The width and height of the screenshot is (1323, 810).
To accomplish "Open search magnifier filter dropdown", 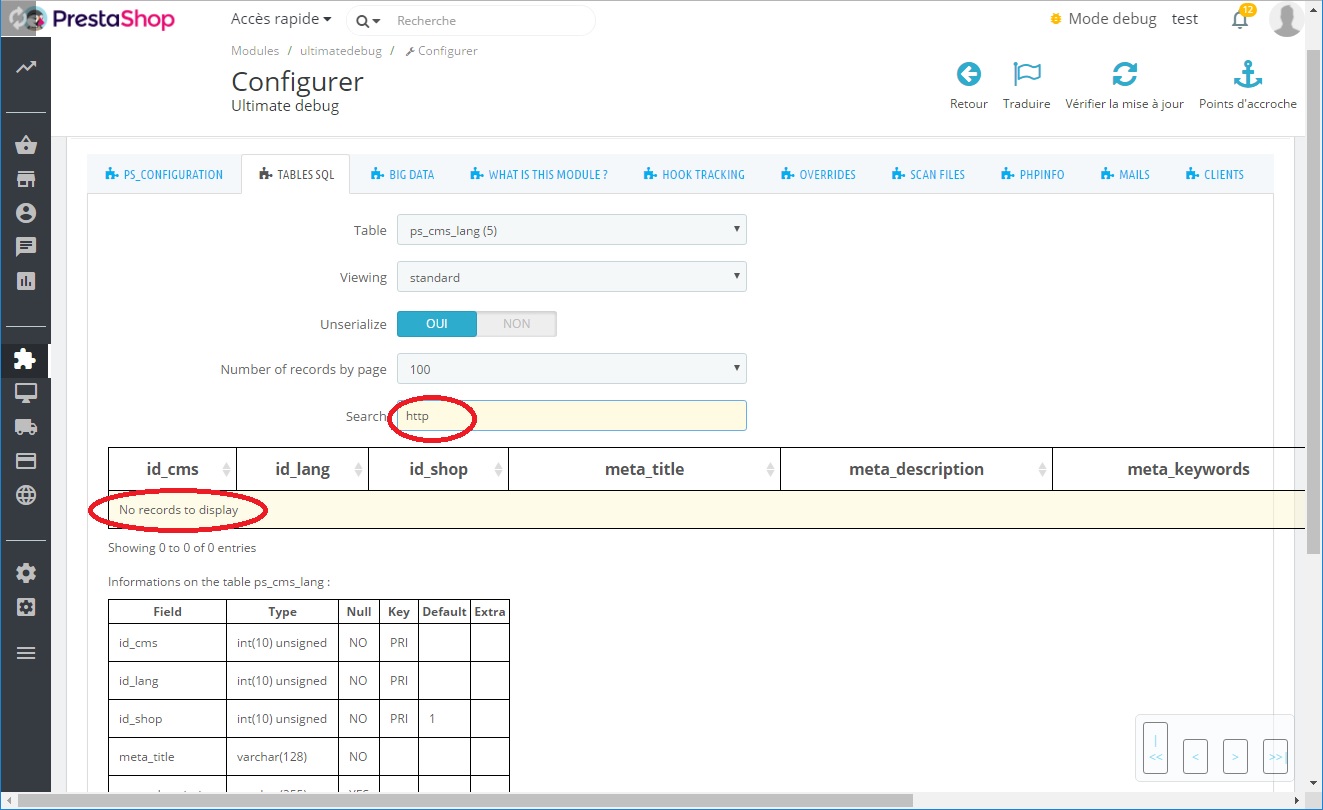I will [x=368, y=21].
